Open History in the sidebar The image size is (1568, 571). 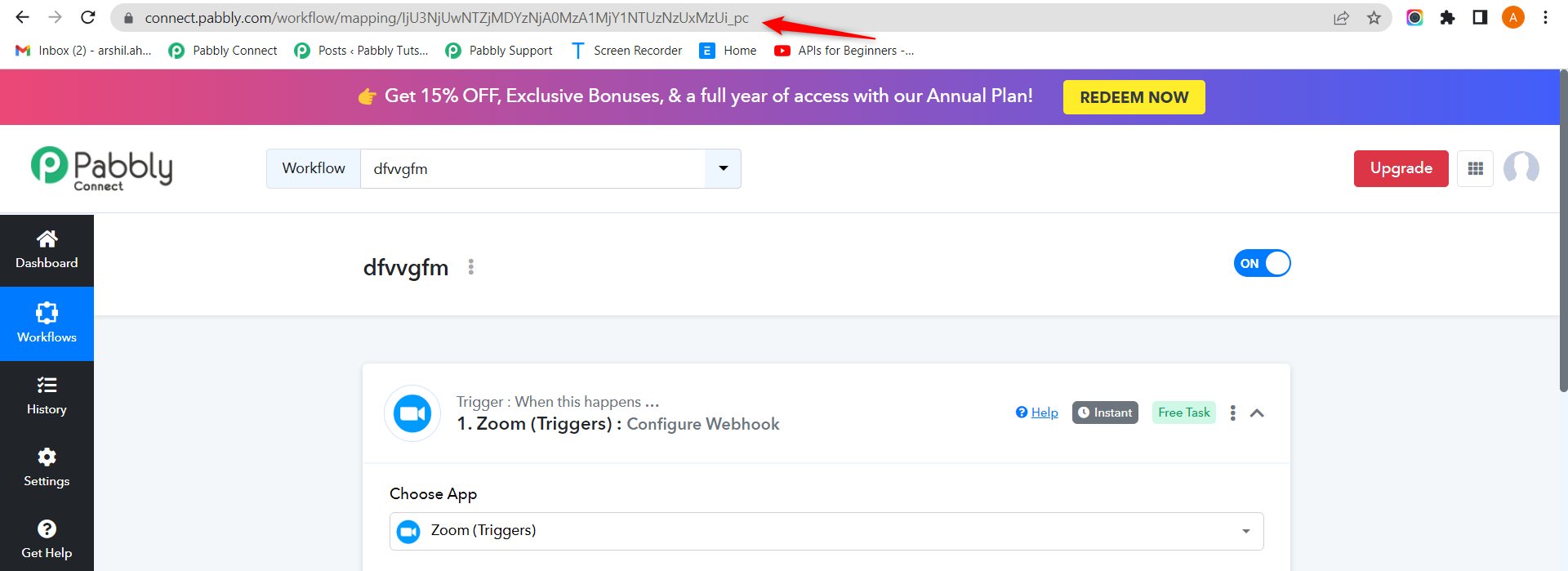pos(47,396)
